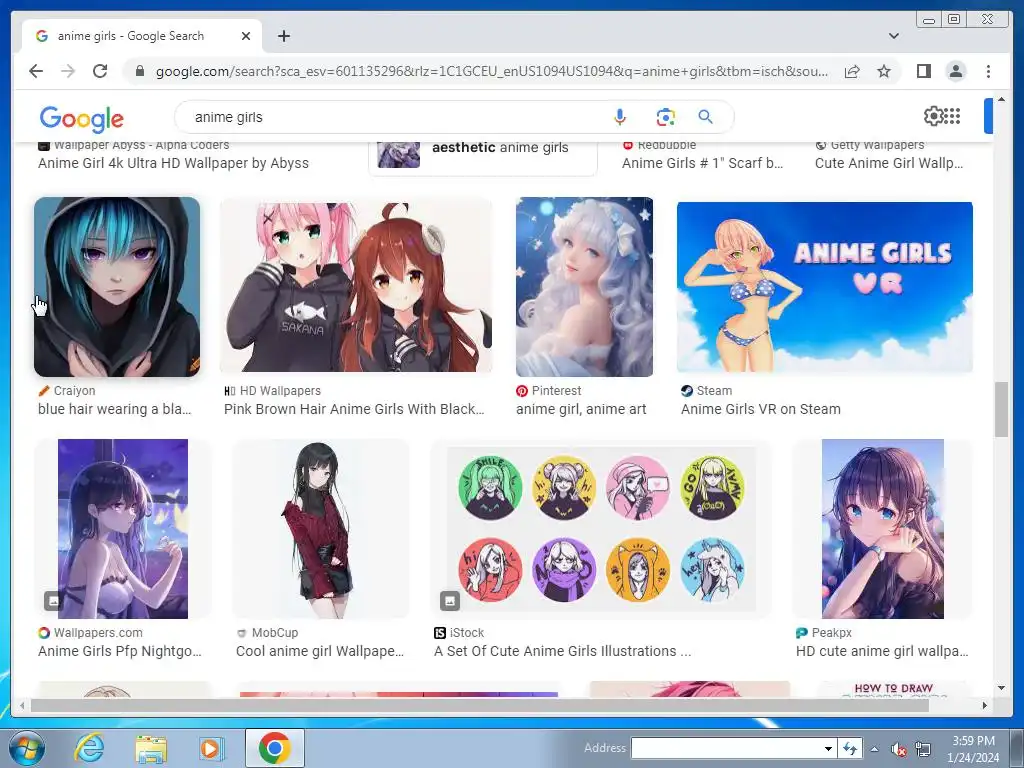Screen dimensions: 1024x768
Task: Open the 'A Set Of Cute Anime Girls Illustrations' link
Action: [562, 651]
